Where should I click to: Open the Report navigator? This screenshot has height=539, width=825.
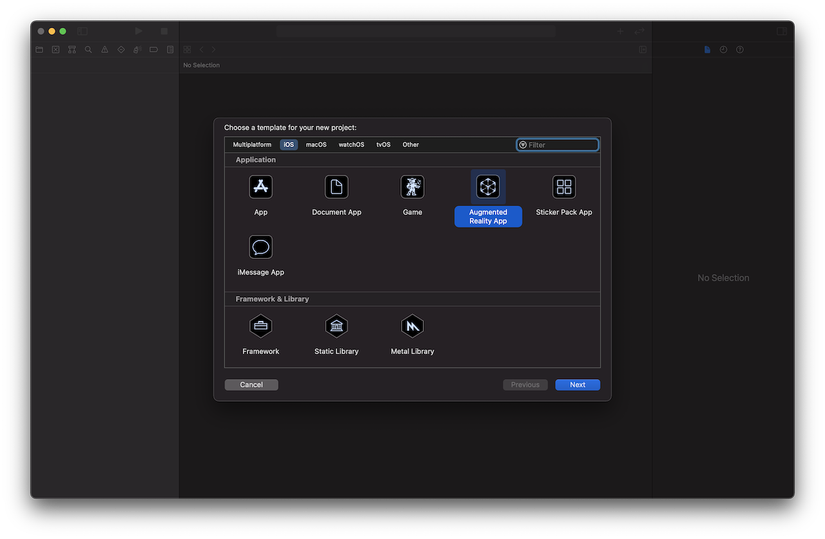170,49
